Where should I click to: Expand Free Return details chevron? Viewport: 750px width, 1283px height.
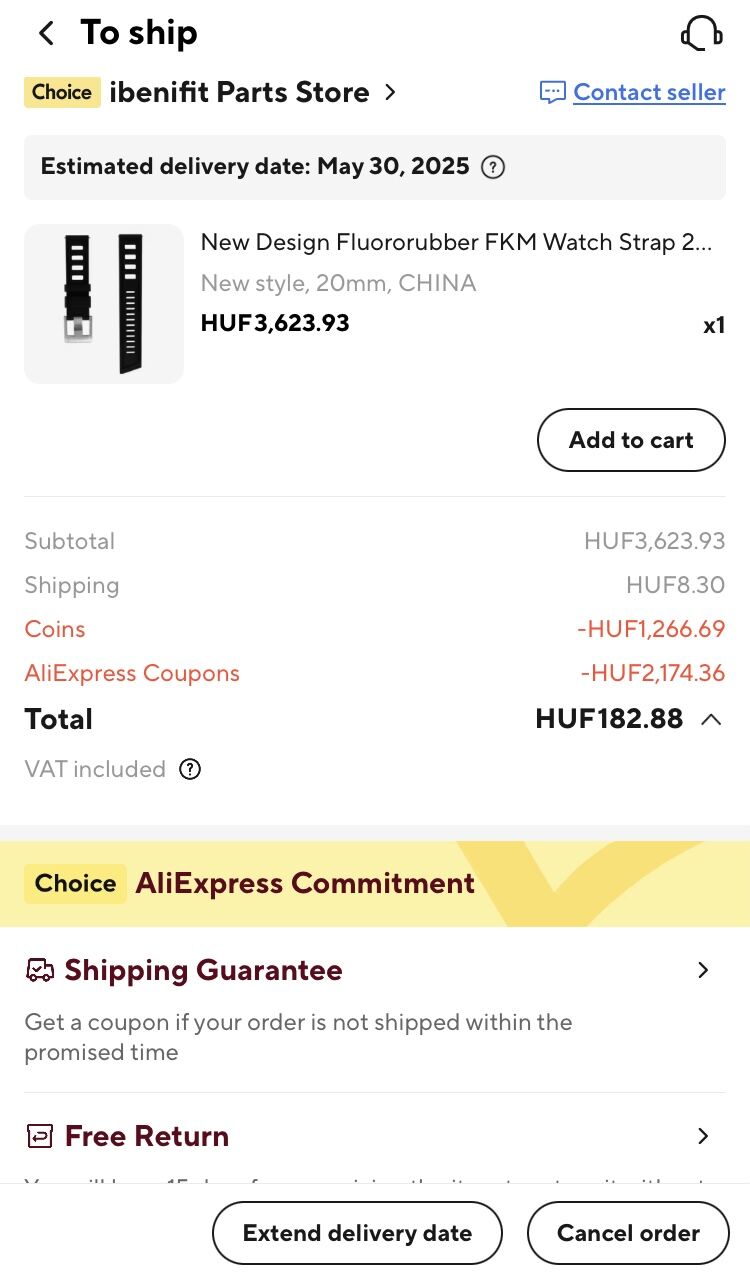(703, 1136)
